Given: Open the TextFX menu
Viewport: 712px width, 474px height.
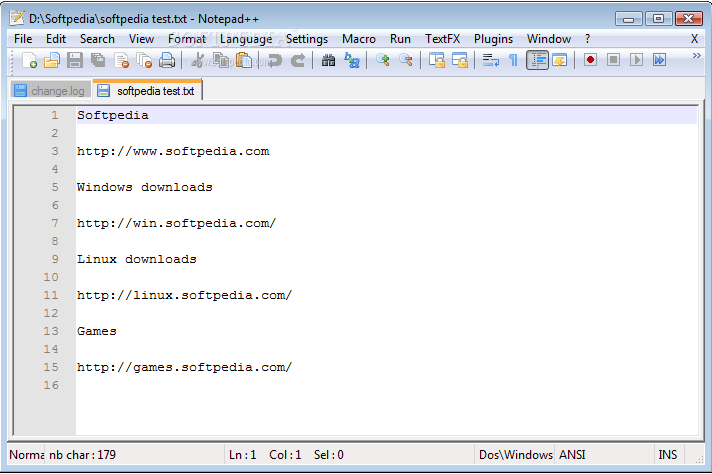Looking at the screenshot, I should [442, 39].
